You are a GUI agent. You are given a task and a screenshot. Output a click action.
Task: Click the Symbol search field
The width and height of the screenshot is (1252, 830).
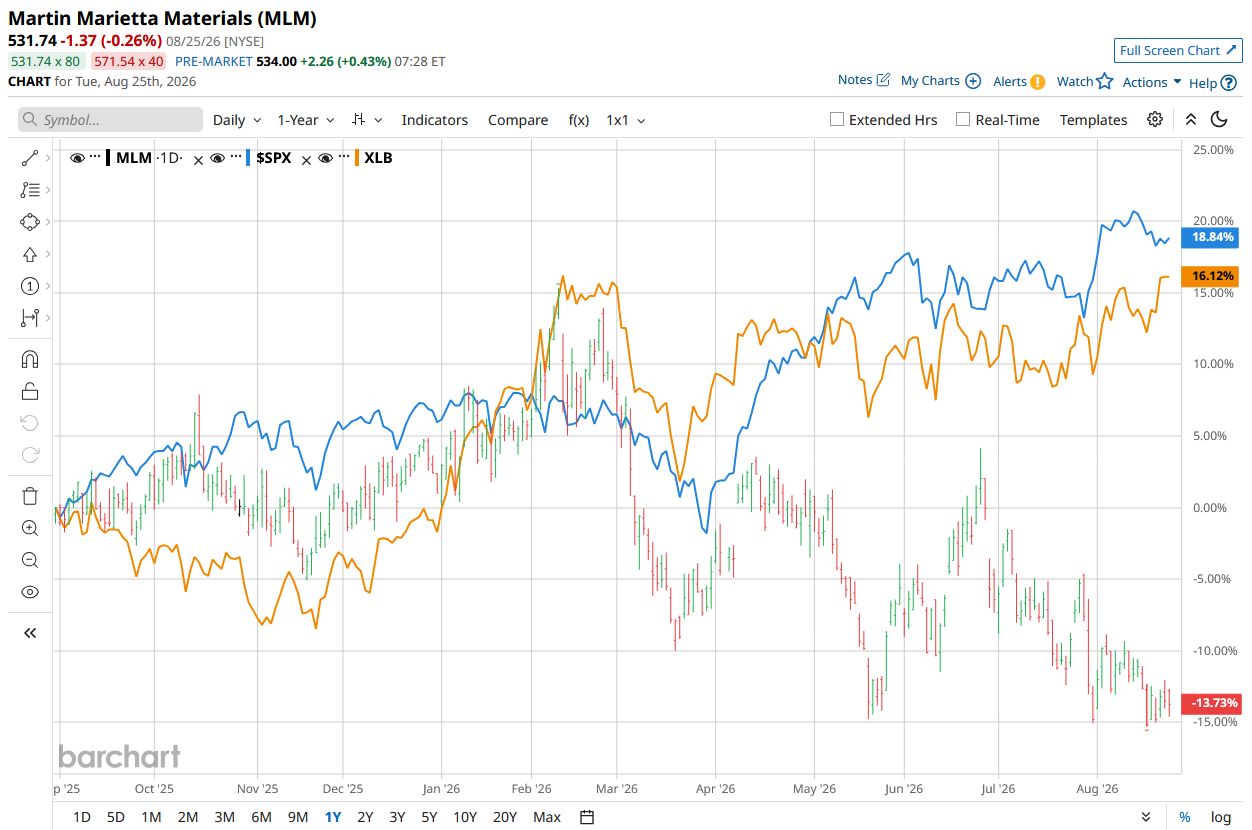click(111, 119)
